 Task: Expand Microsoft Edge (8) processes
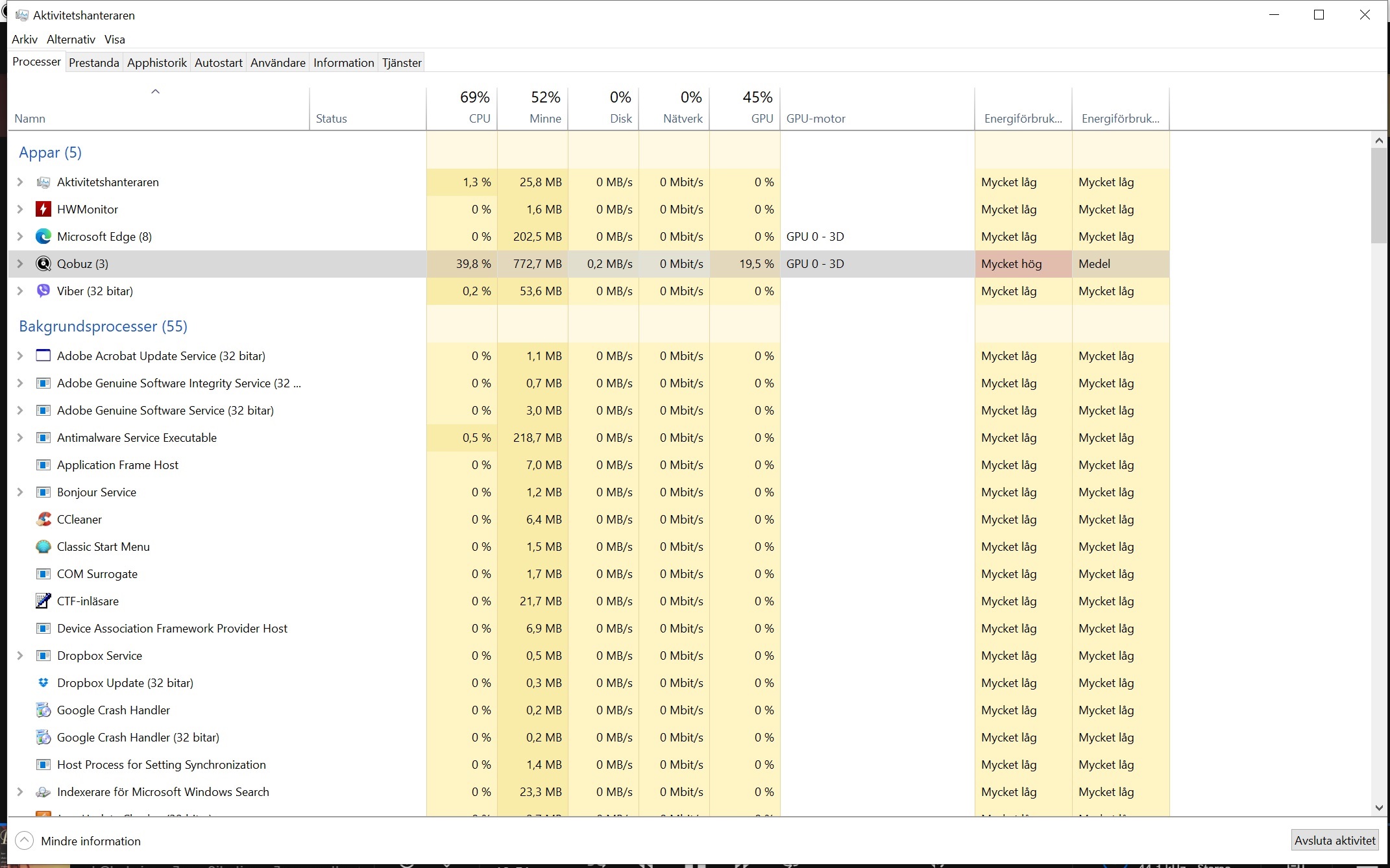tap(20, 237)
